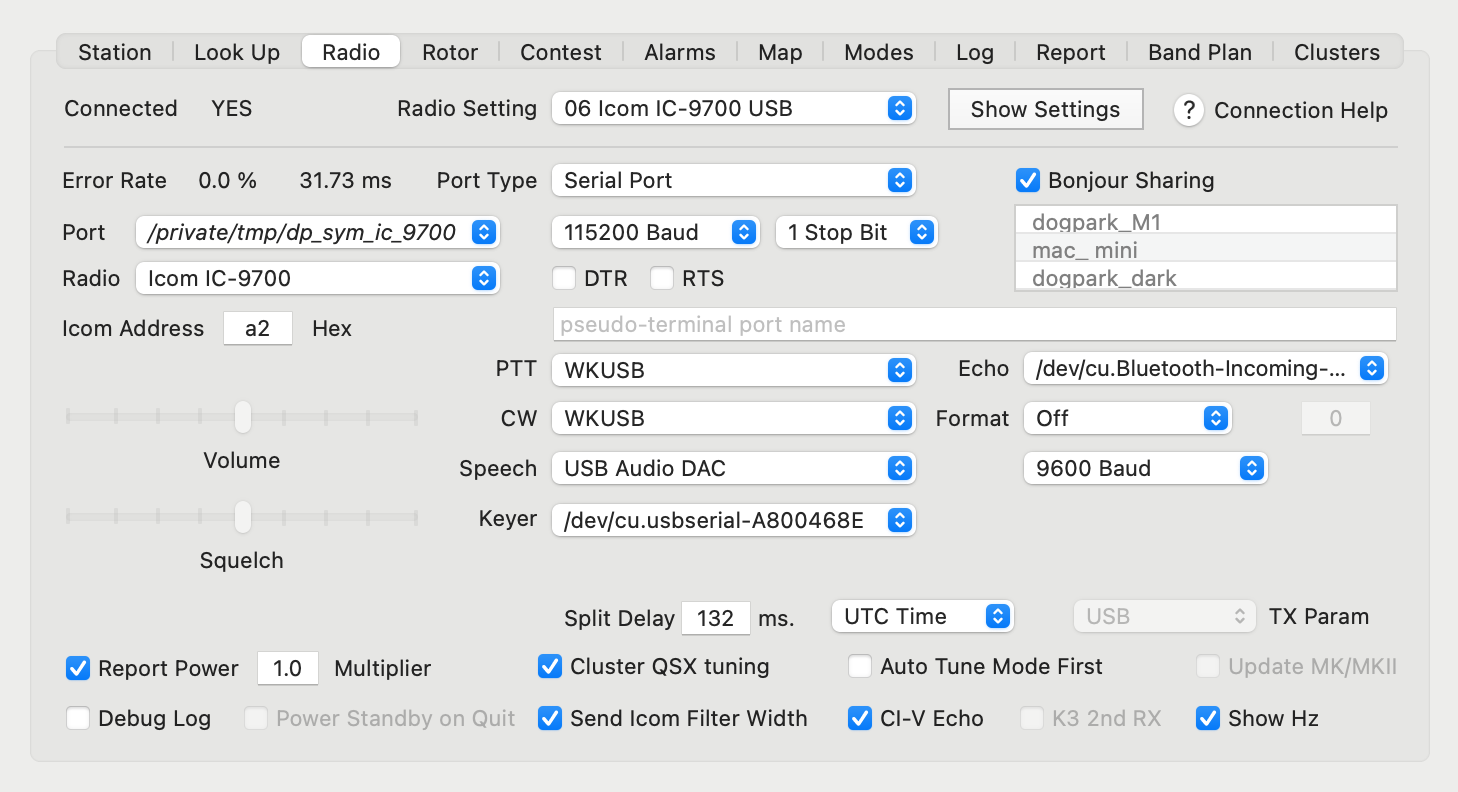
Task: Open the UTC Time dropdown
Action: click(921, 616)
